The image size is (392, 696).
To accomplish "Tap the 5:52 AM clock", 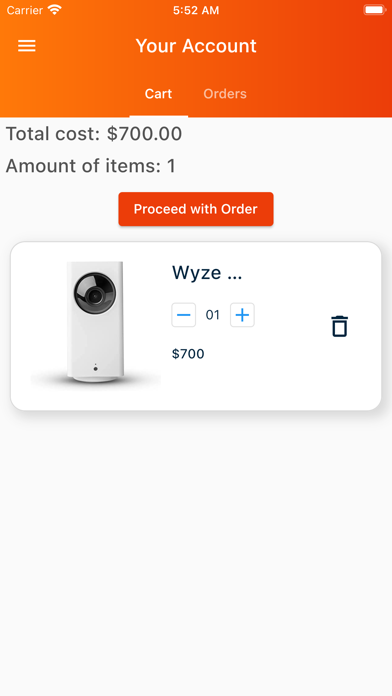I will tap(196, 10).
